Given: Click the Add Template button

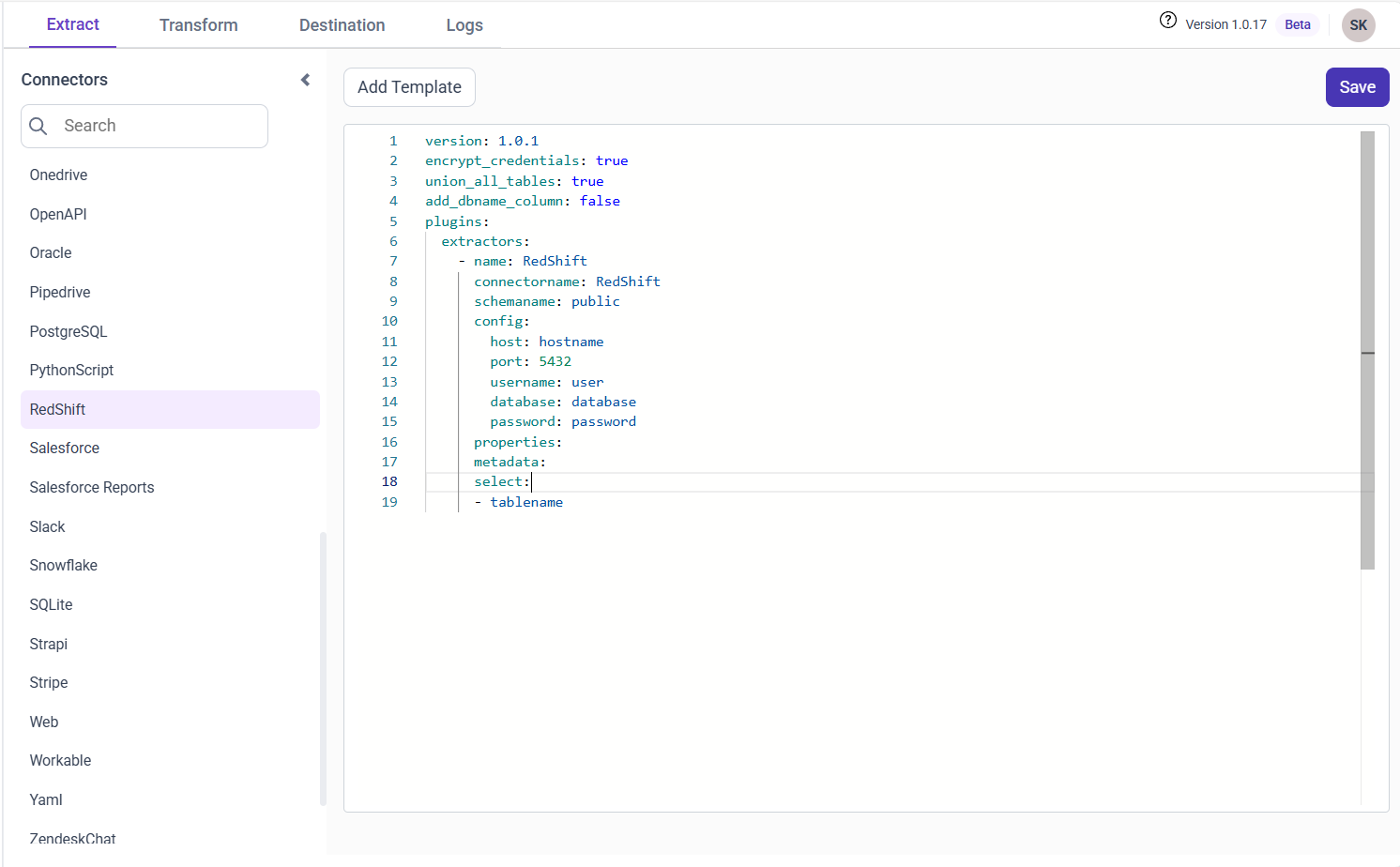Looking at the screenshot, I should [409, 86].
